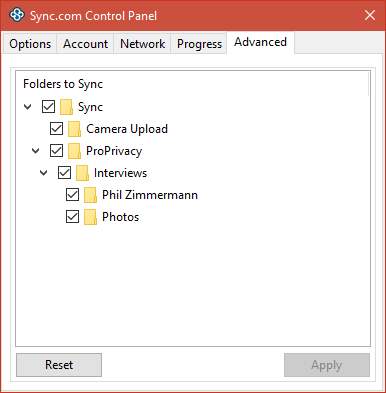Screen dimensions: 386x393
Task: Uncheck the Camera Upload checkbox
Action: point(56,129)
